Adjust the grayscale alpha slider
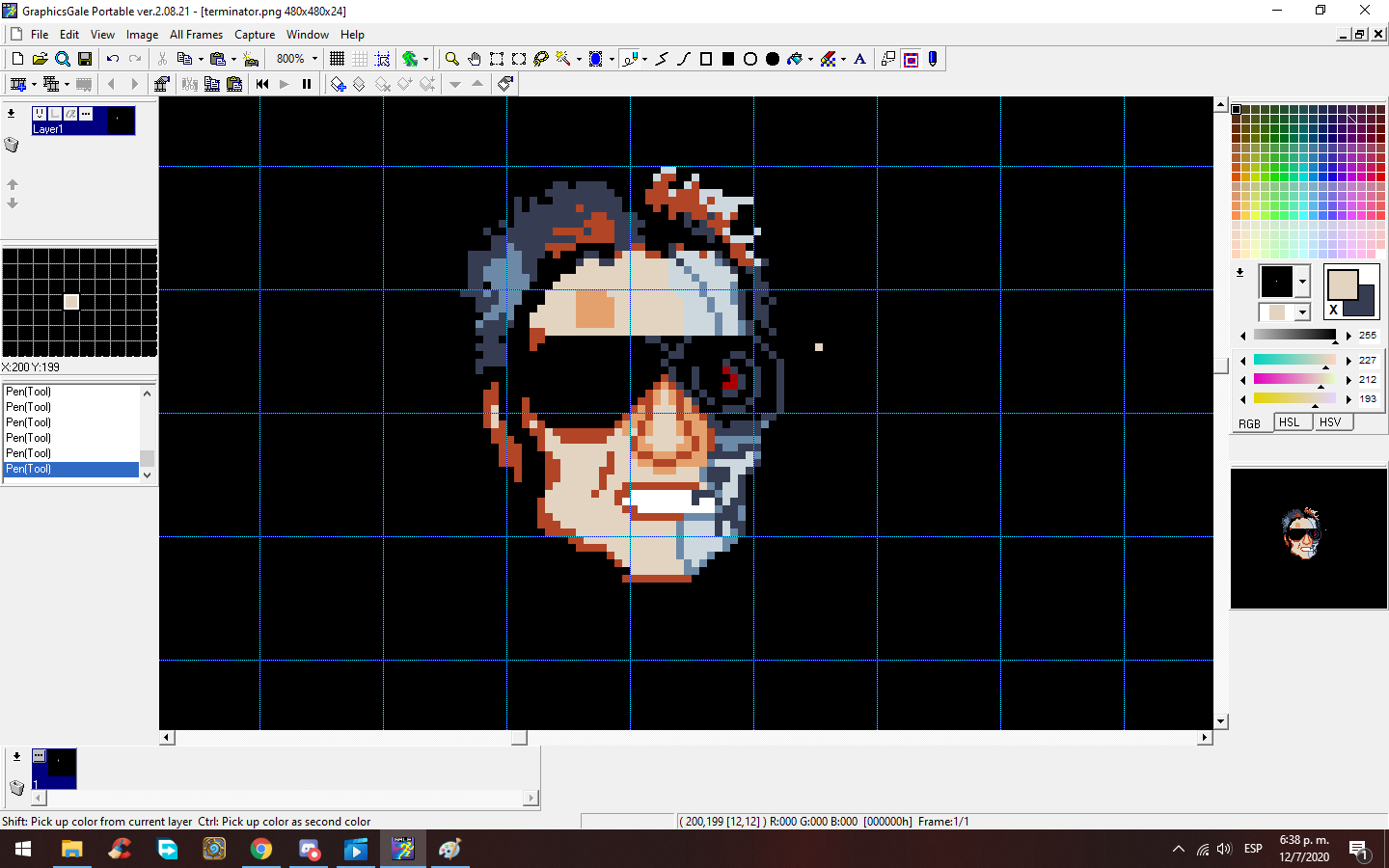This screenshot has width=1389, height=868. pyautogui.click(x=1295, y=335)
